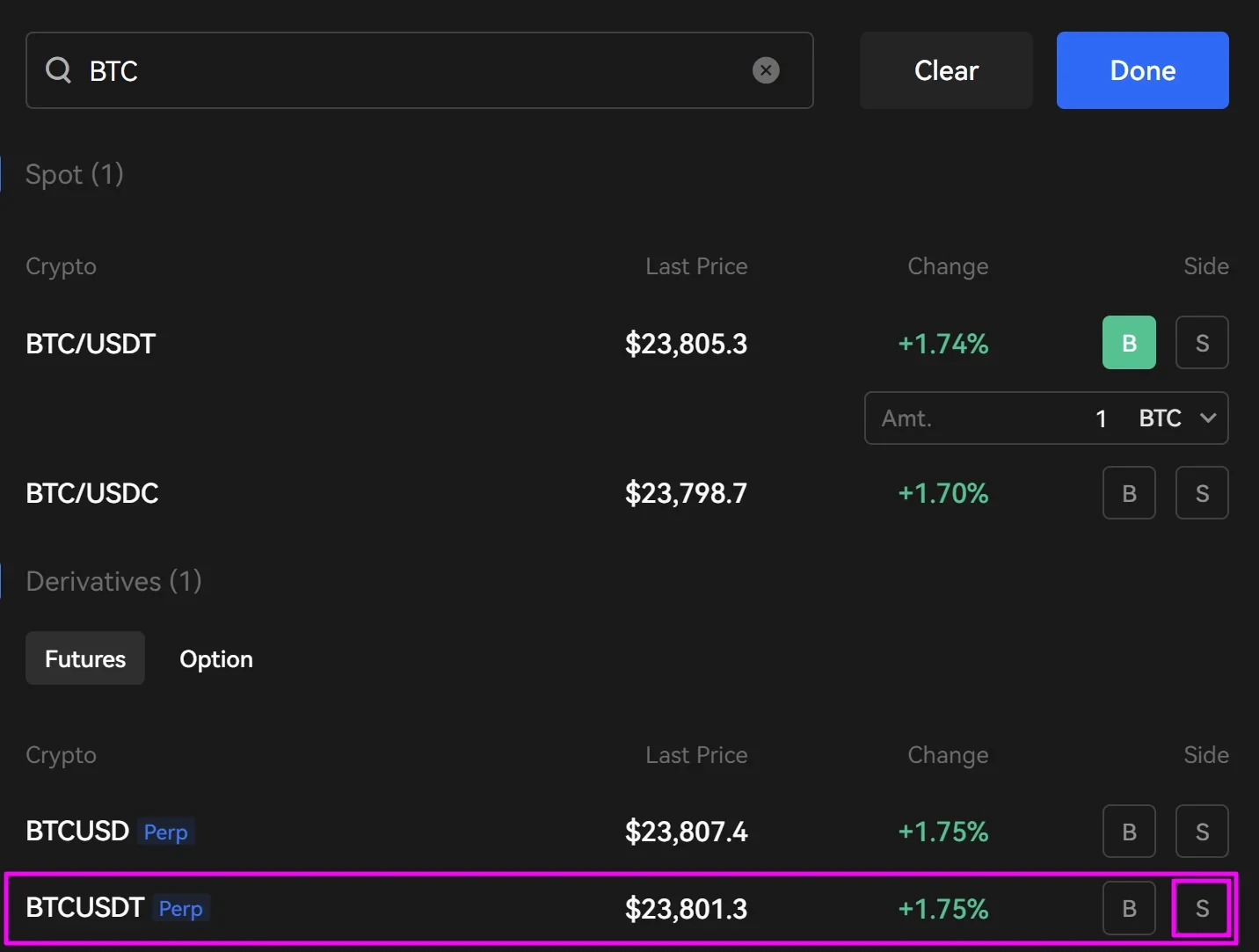The image size is (1259, 952).
Task: Pick Sell side for BTCUSDT Perp
Action: [x=1202, y=908]
